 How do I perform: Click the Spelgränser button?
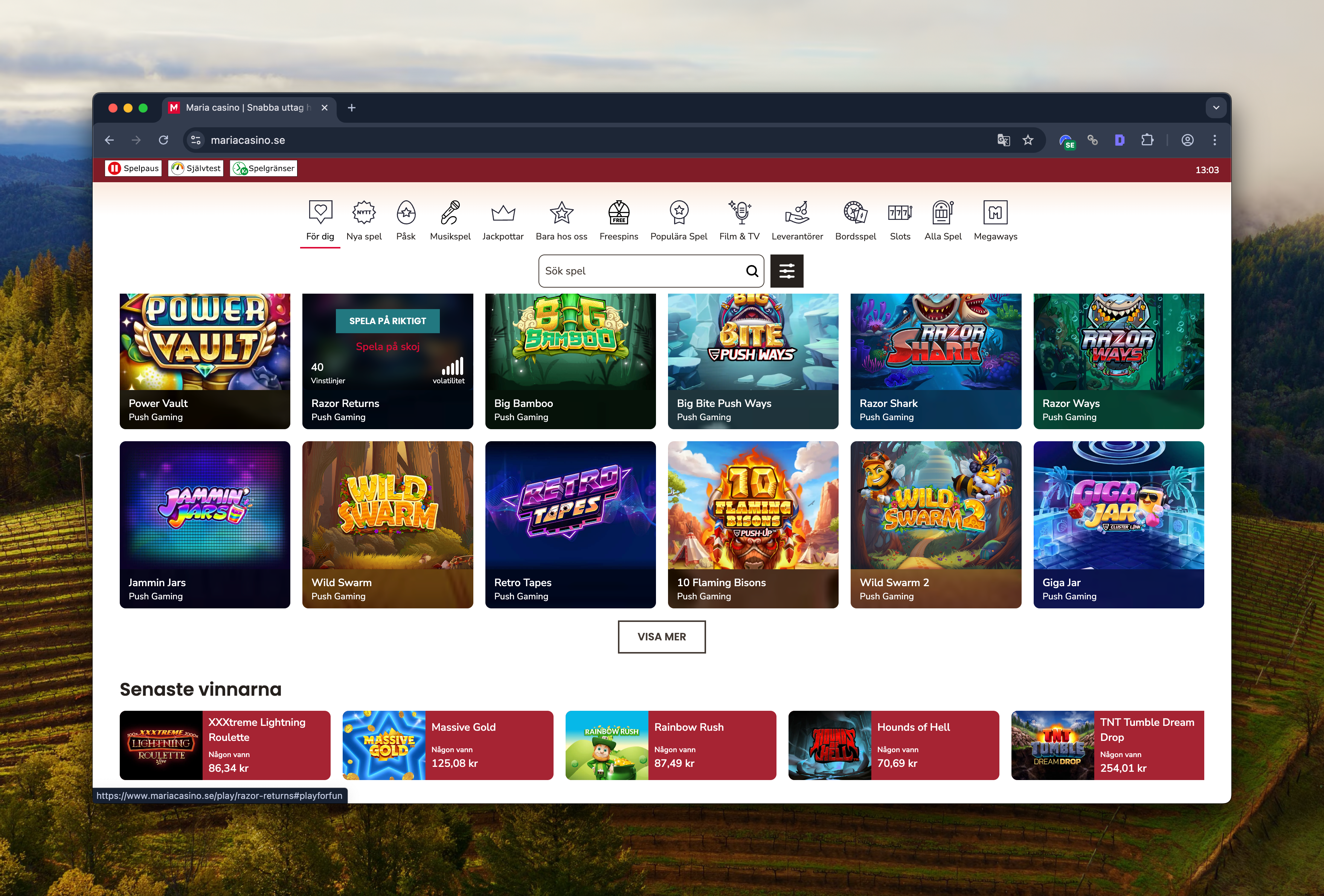pos(263,168)
